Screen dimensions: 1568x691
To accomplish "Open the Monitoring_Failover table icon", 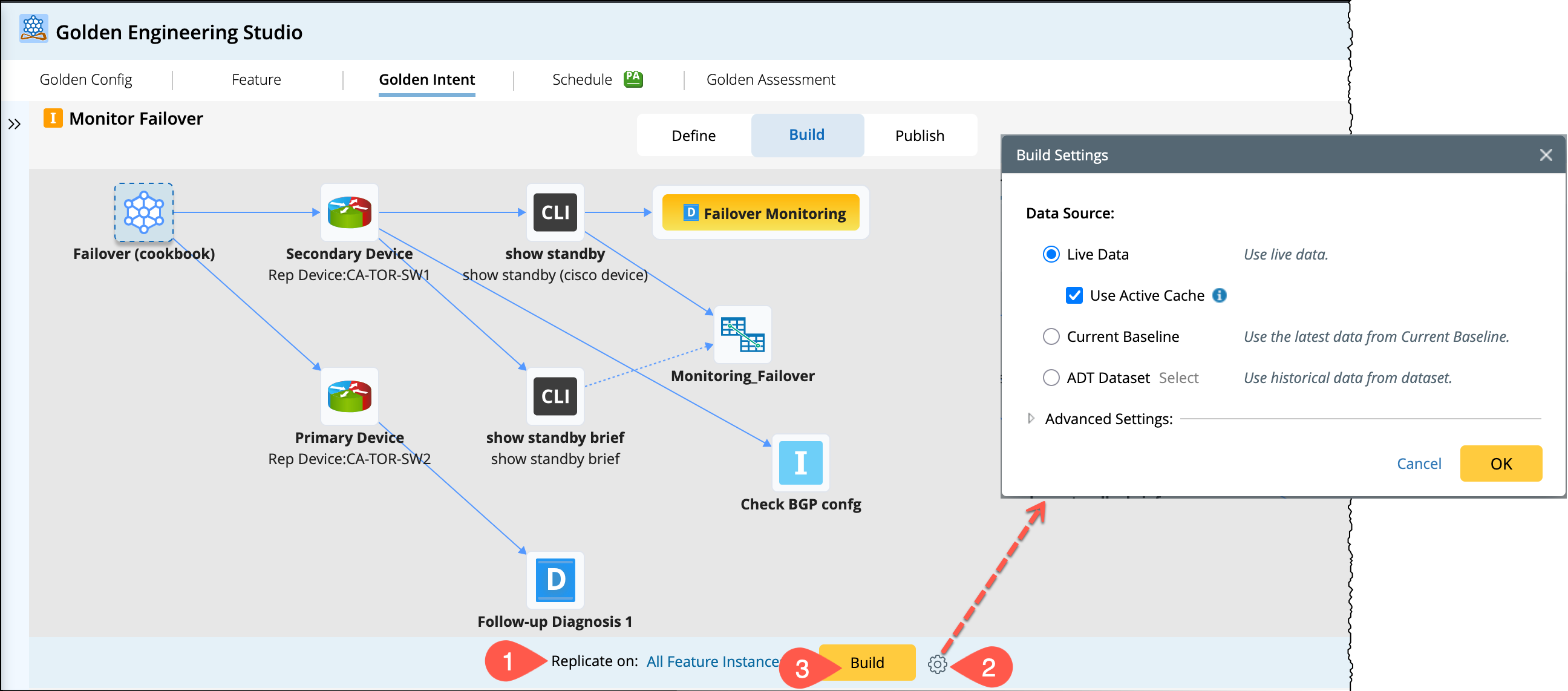I will pyautogui.click(x=742, y=335).
